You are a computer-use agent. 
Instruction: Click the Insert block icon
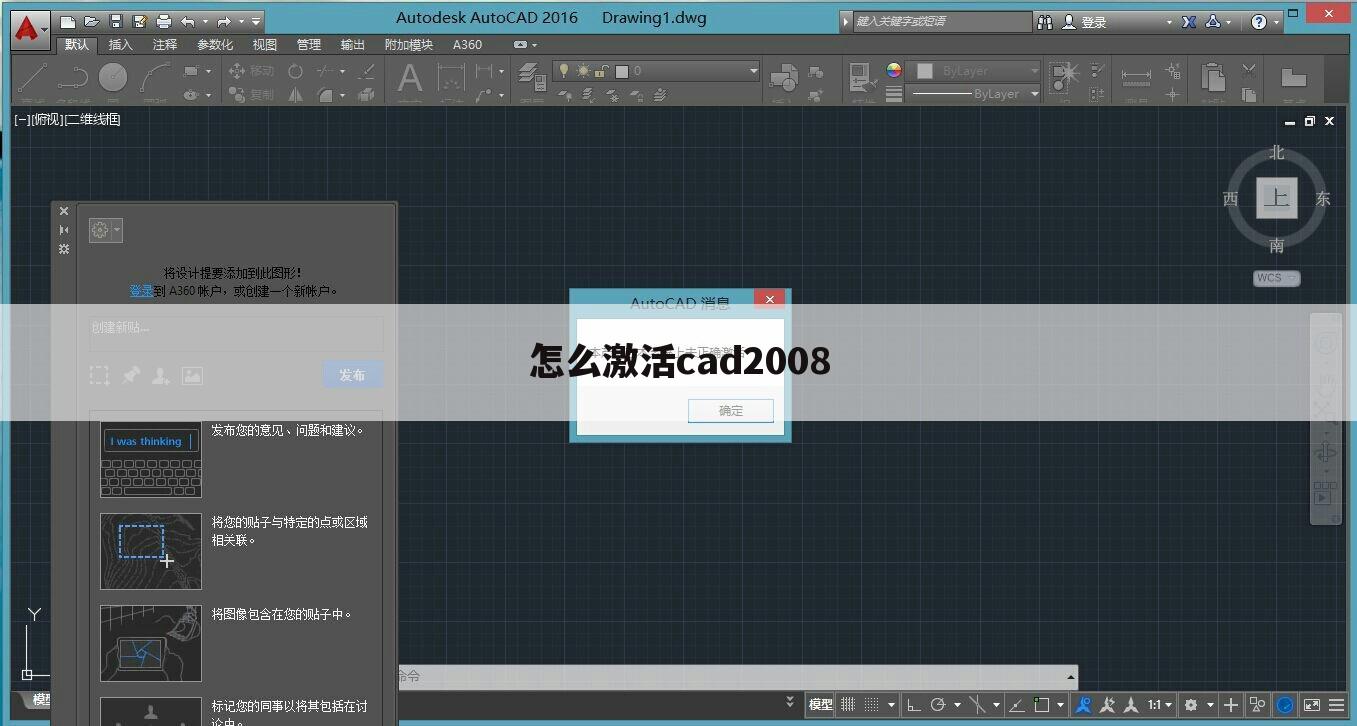[x=783, y=80]
